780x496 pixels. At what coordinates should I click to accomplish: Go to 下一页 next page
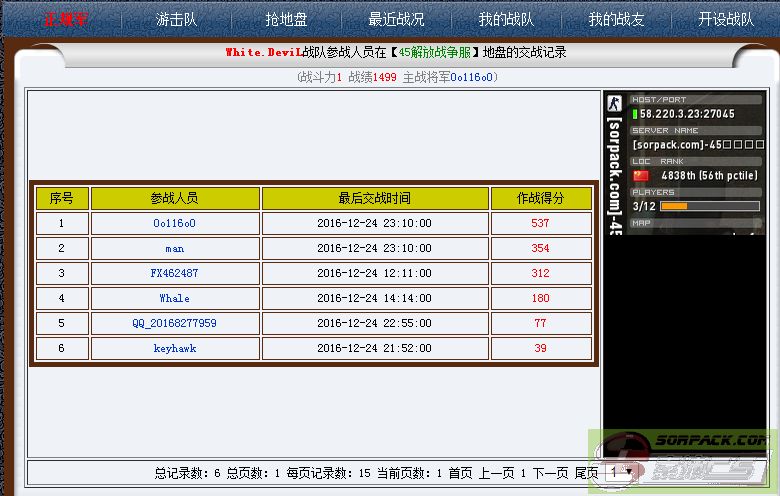click(x=549, y=473)
